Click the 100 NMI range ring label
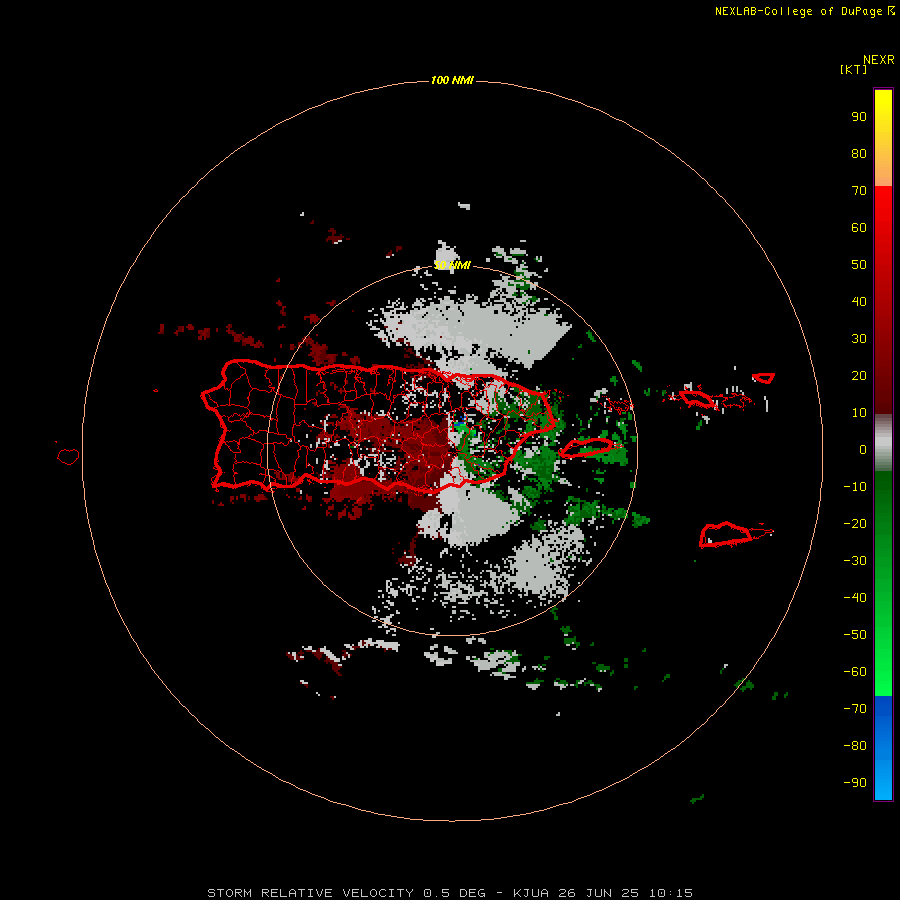Viewport: 900px width, 900px height. coord(452,80)
